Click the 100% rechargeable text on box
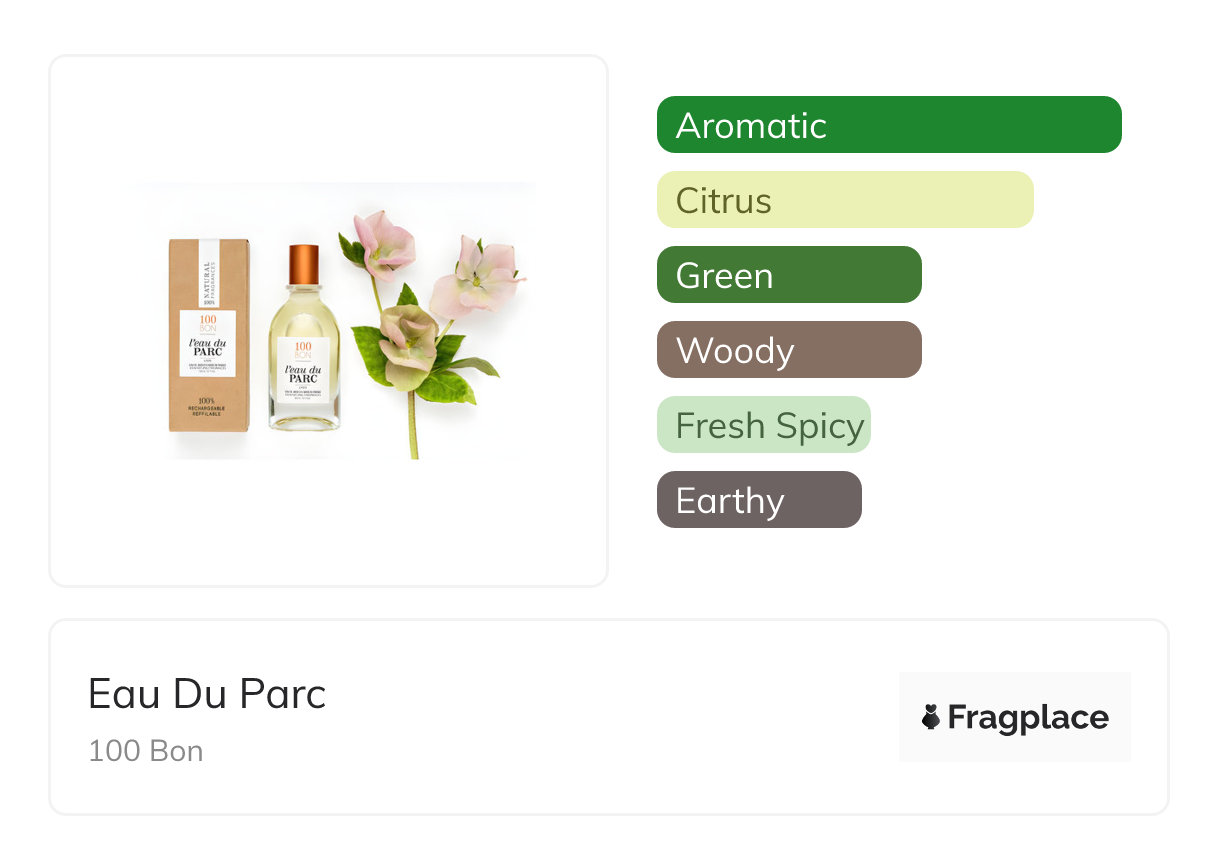The height and width of the screenshot is (864, 1218). [x=208, y=406]
